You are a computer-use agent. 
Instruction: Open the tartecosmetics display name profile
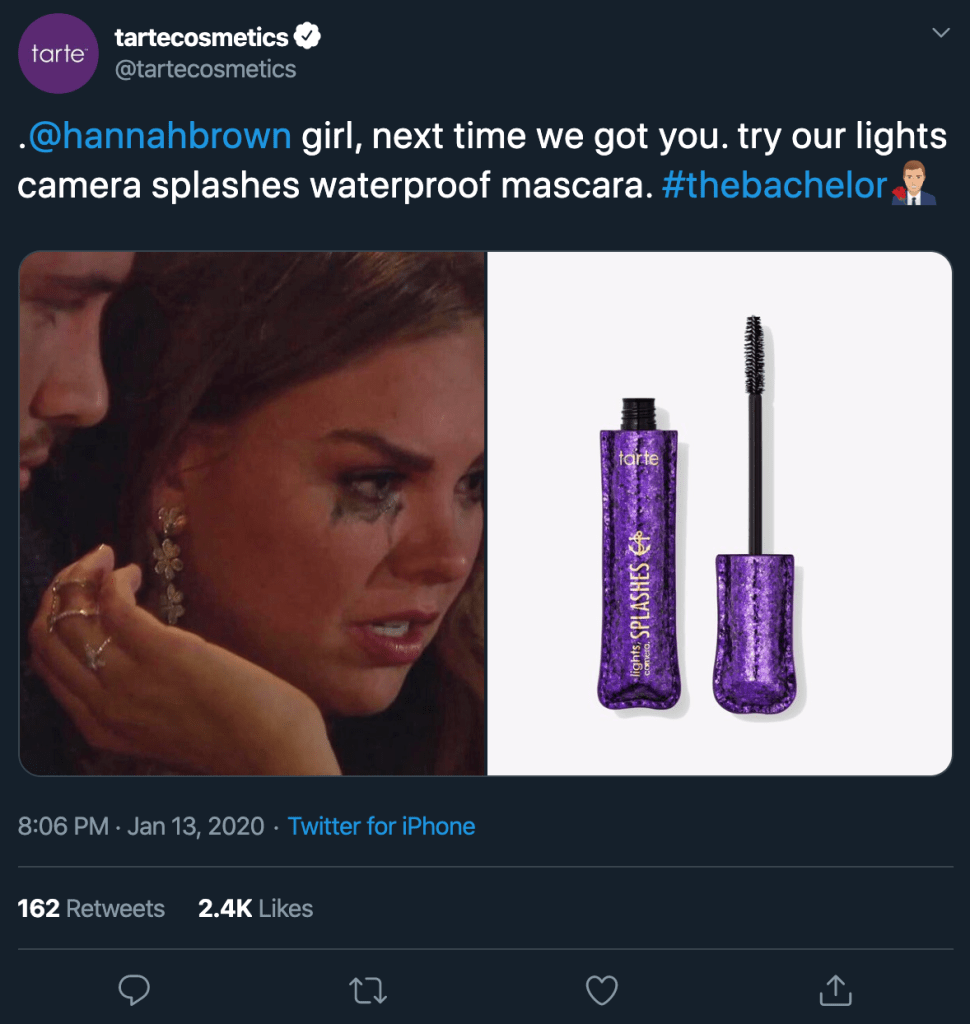click(x=201, y=38)
